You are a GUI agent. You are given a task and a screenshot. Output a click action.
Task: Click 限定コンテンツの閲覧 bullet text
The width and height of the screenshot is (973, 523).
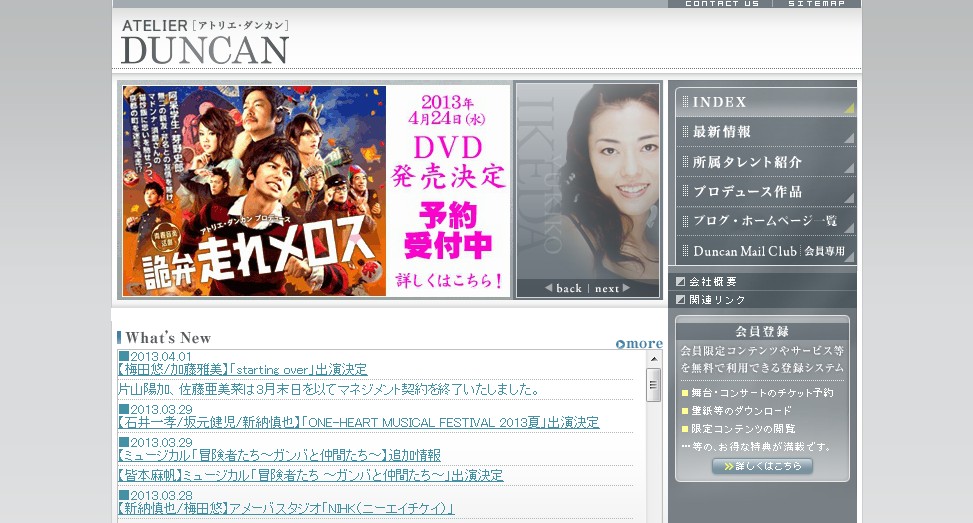click(x=743, y=429)
